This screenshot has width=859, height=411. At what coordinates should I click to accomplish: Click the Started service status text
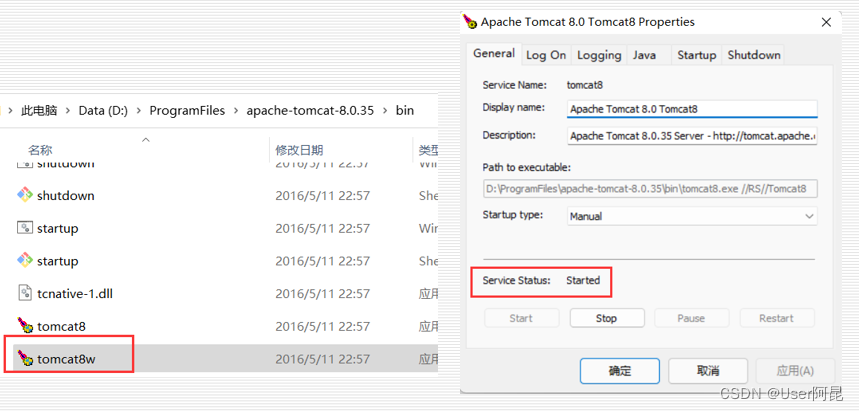click(583, 280)
